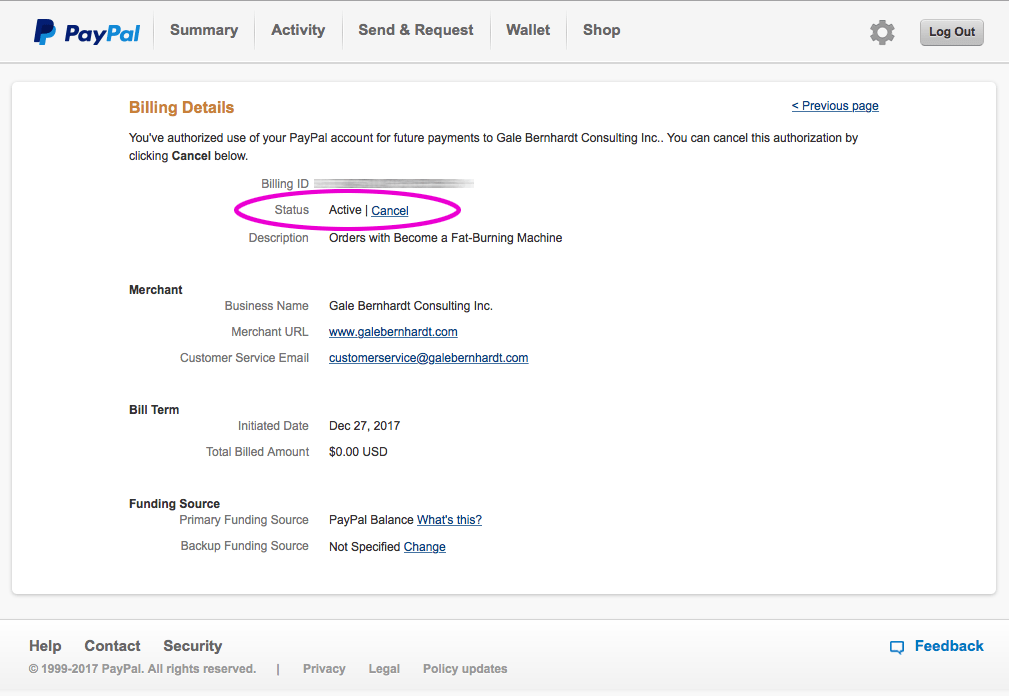Screen dimensions: 1009x696
Task: Click the Merchant section heading
Action: pyautogui.click(x=156, y=290)
